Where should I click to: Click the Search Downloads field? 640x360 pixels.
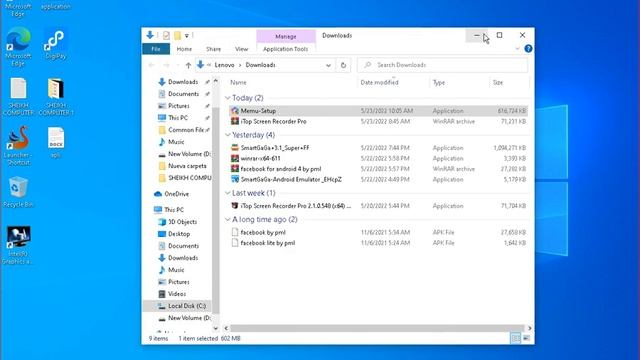pos(442,65)
